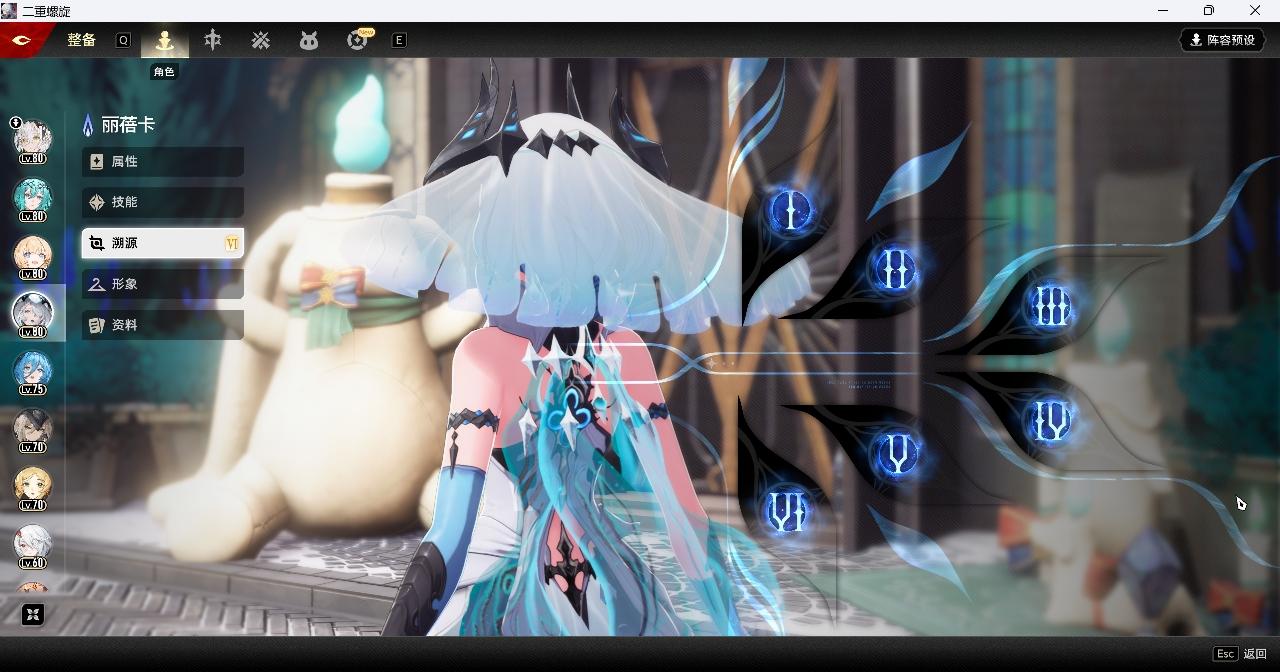Select the blue-haired Lv.75 character avatar
Viewport: 1280px width, 672px height.
(32, 371)
